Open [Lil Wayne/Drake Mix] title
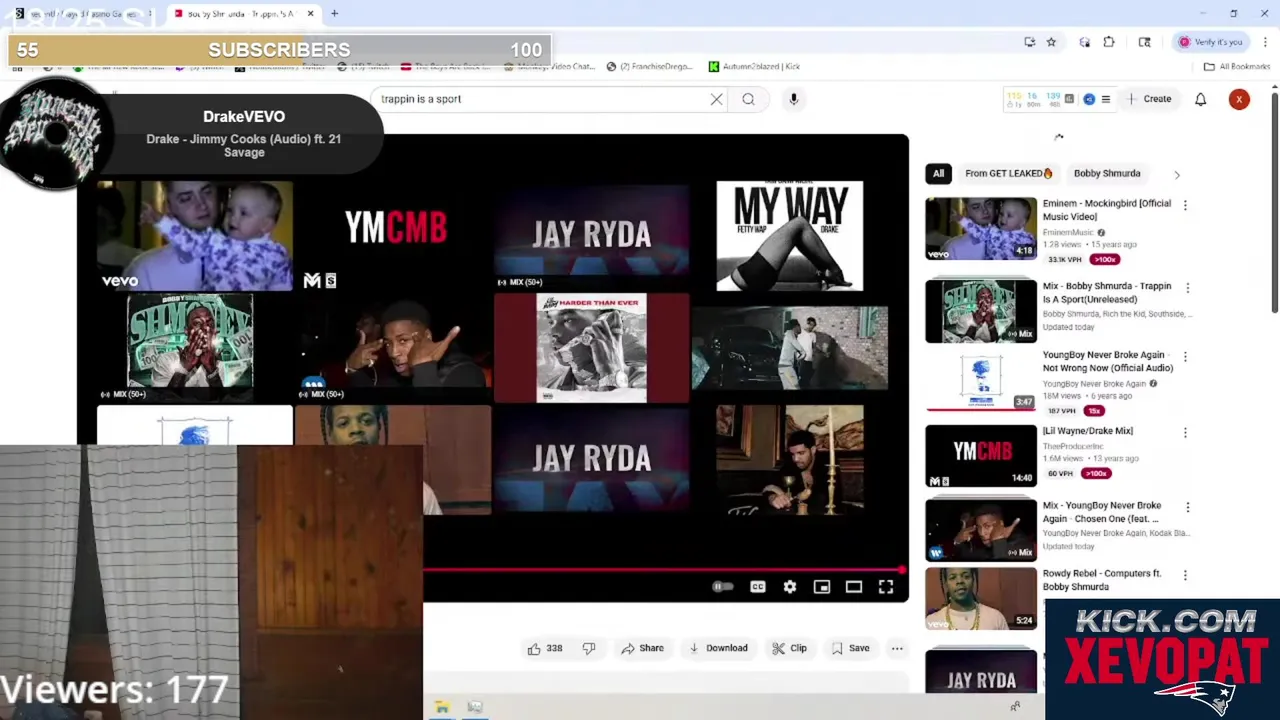The width and height of the screenshot is (1280, 720). [1088, 431]
